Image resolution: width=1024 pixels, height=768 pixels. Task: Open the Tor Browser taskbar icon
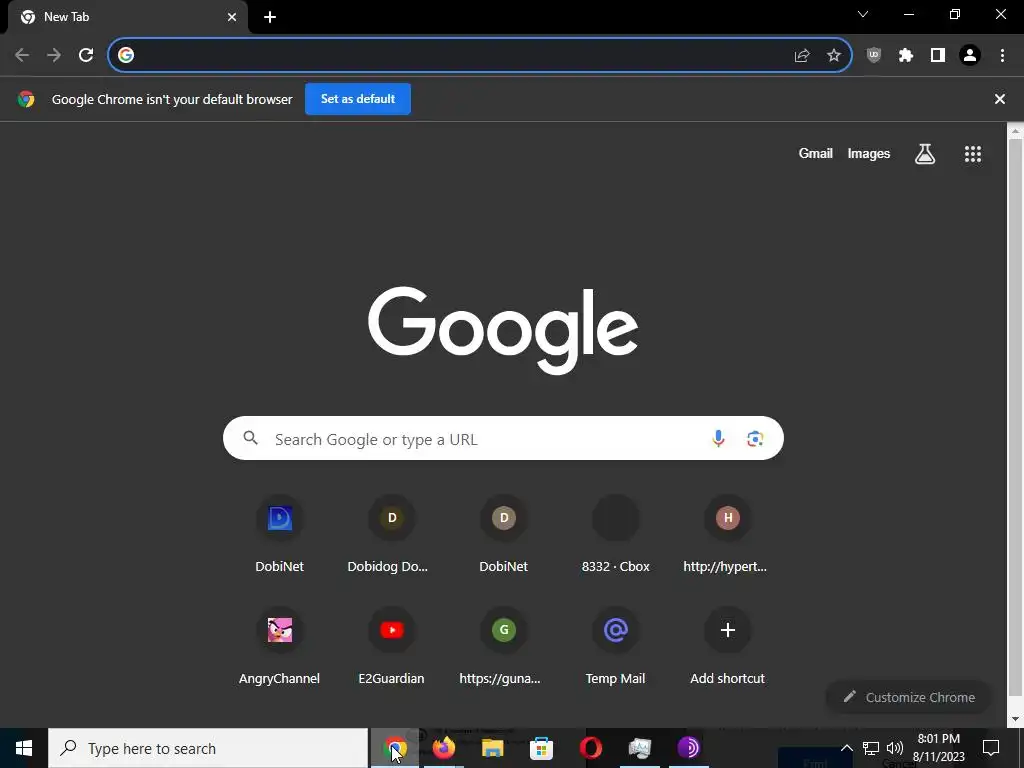point(688,748)
